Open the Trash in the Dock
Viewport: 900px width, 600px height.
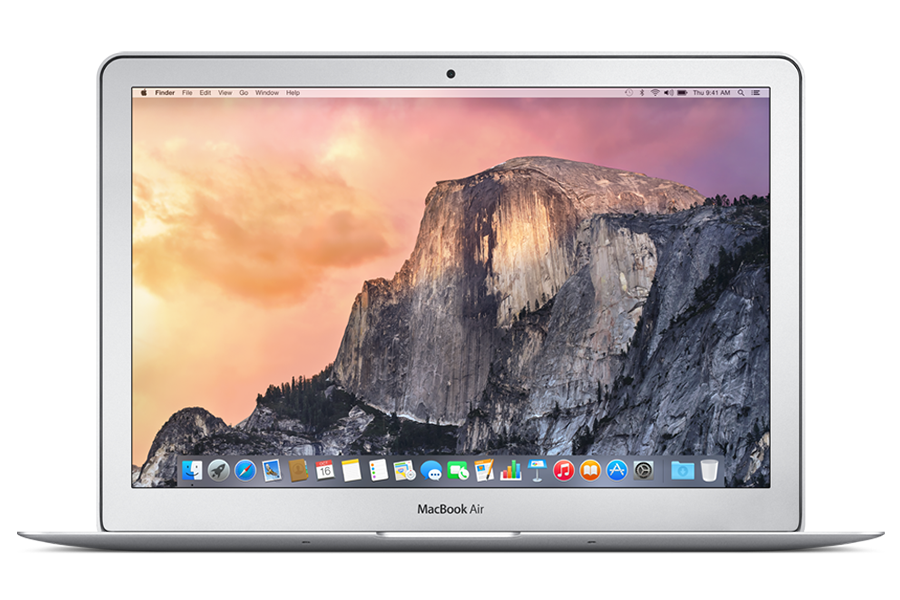[x=709, y=471]
